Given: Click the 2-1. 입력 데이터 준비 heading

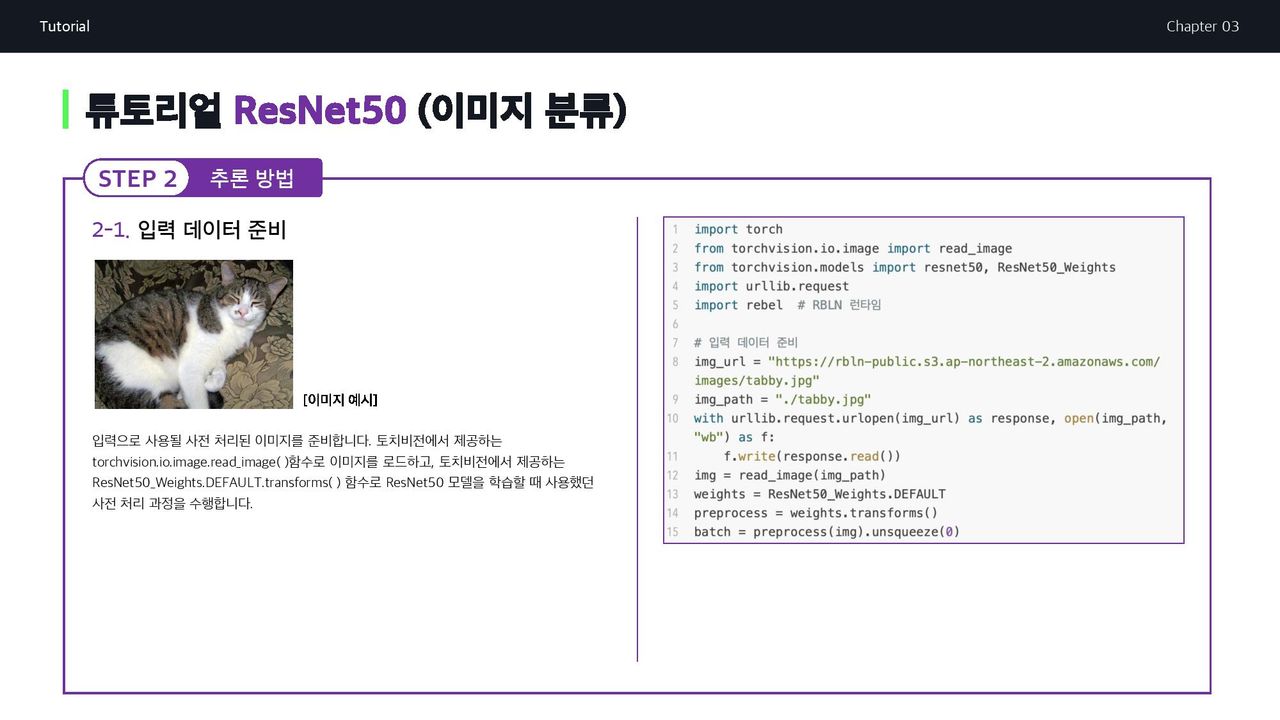Looking at the screenshot, I should pos(189,230).
